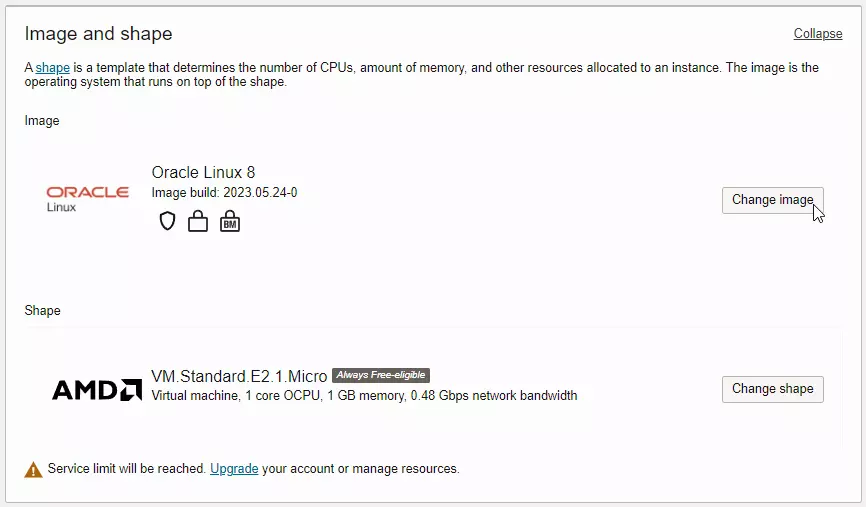This screenshot has height=507, width=866.
Task: Click the Image build 2023.05.24-0 text
Action: (x=224, y=192)
